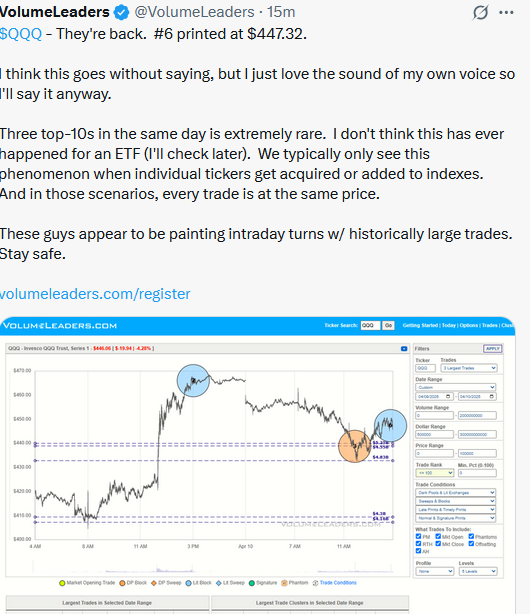Go to the Getting Started menu item

420,325
